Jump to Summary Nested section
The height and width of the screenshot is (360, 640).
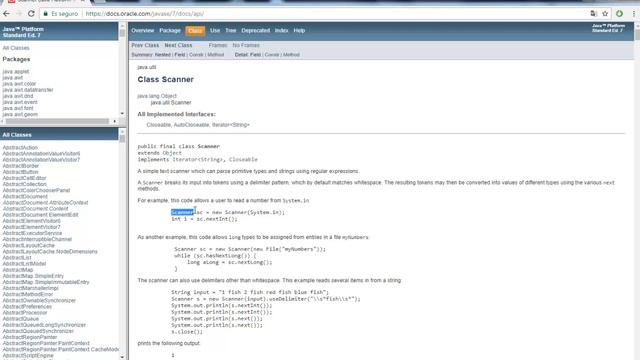(x=162, y=55)
